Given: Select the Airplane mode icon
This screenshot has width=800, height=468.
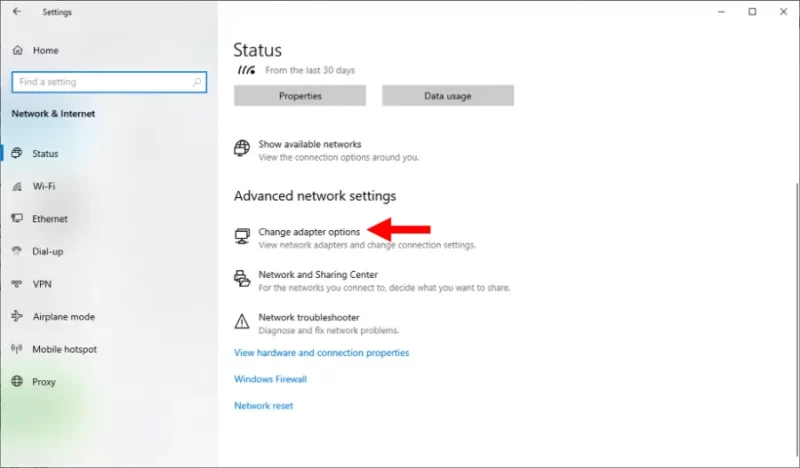Looking at the screenshot, I should coord(17,316).
